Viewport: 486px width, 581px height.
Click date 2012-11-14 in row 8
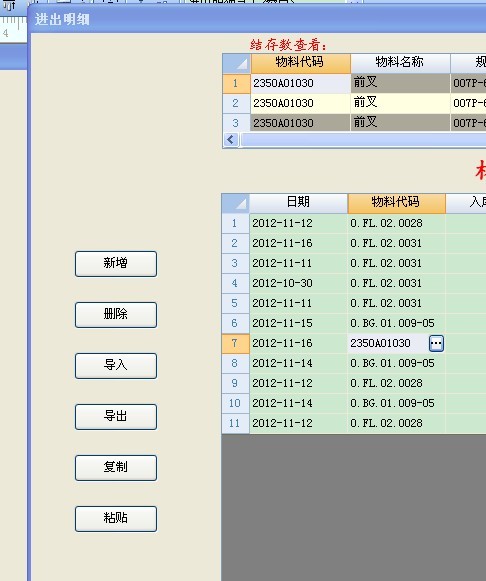pyautogui.click(x=299, y=363)
